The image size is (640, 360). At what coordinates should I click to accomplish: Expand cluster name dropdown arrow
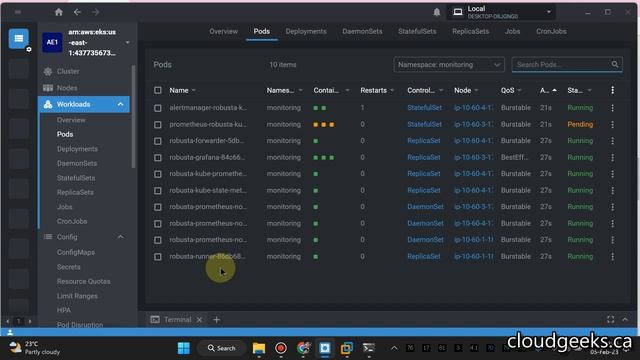click(127, 42)
